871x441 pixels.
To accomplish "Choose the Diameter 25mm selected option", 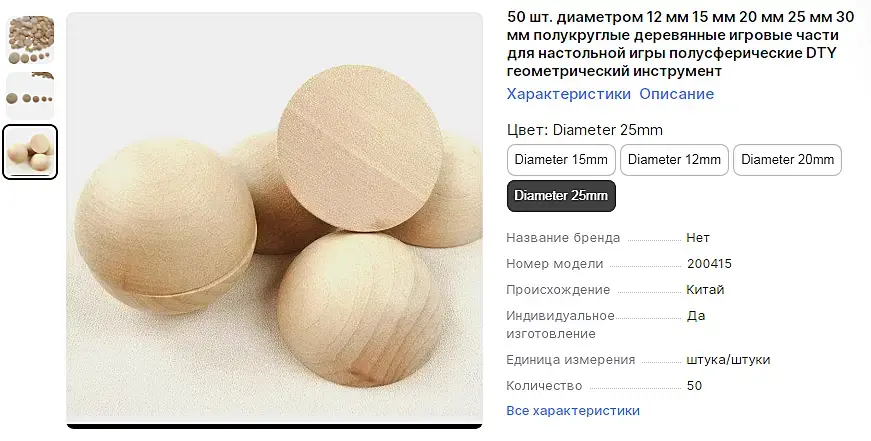I will click(x=561, y=196).
